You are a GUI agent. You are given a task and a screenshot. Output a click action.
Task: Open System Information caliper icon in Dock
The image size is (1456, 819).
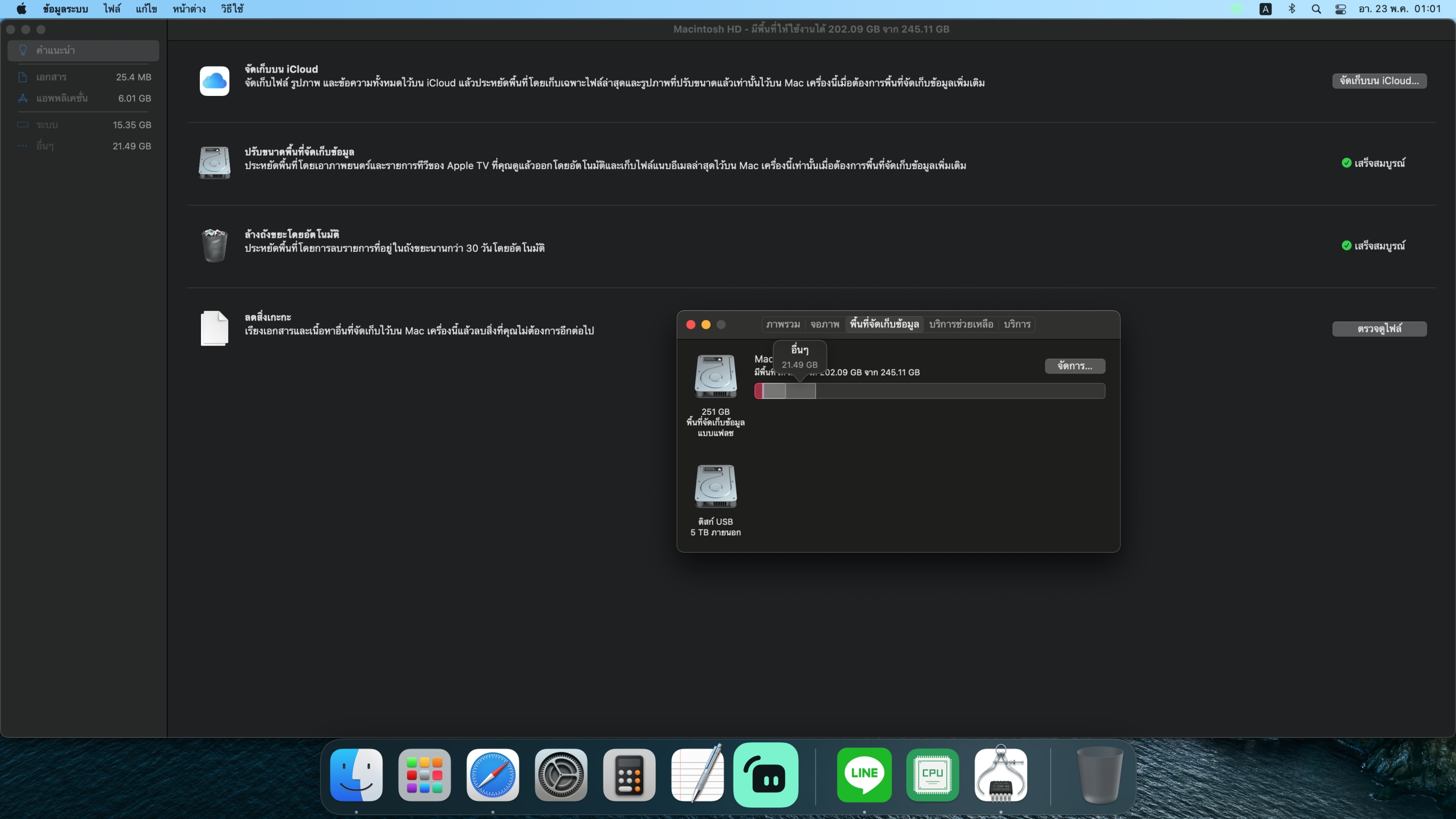1001,775
